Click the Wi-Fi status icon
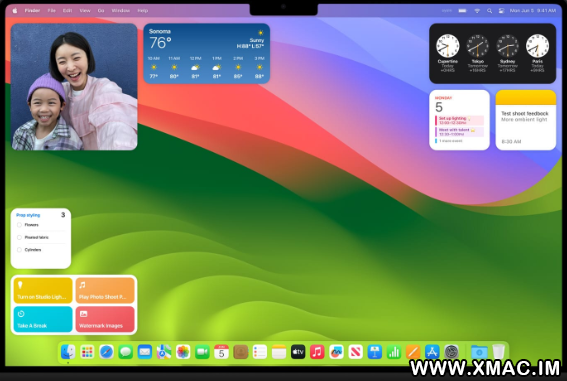567x381 pixels. [x=477, y=11]
